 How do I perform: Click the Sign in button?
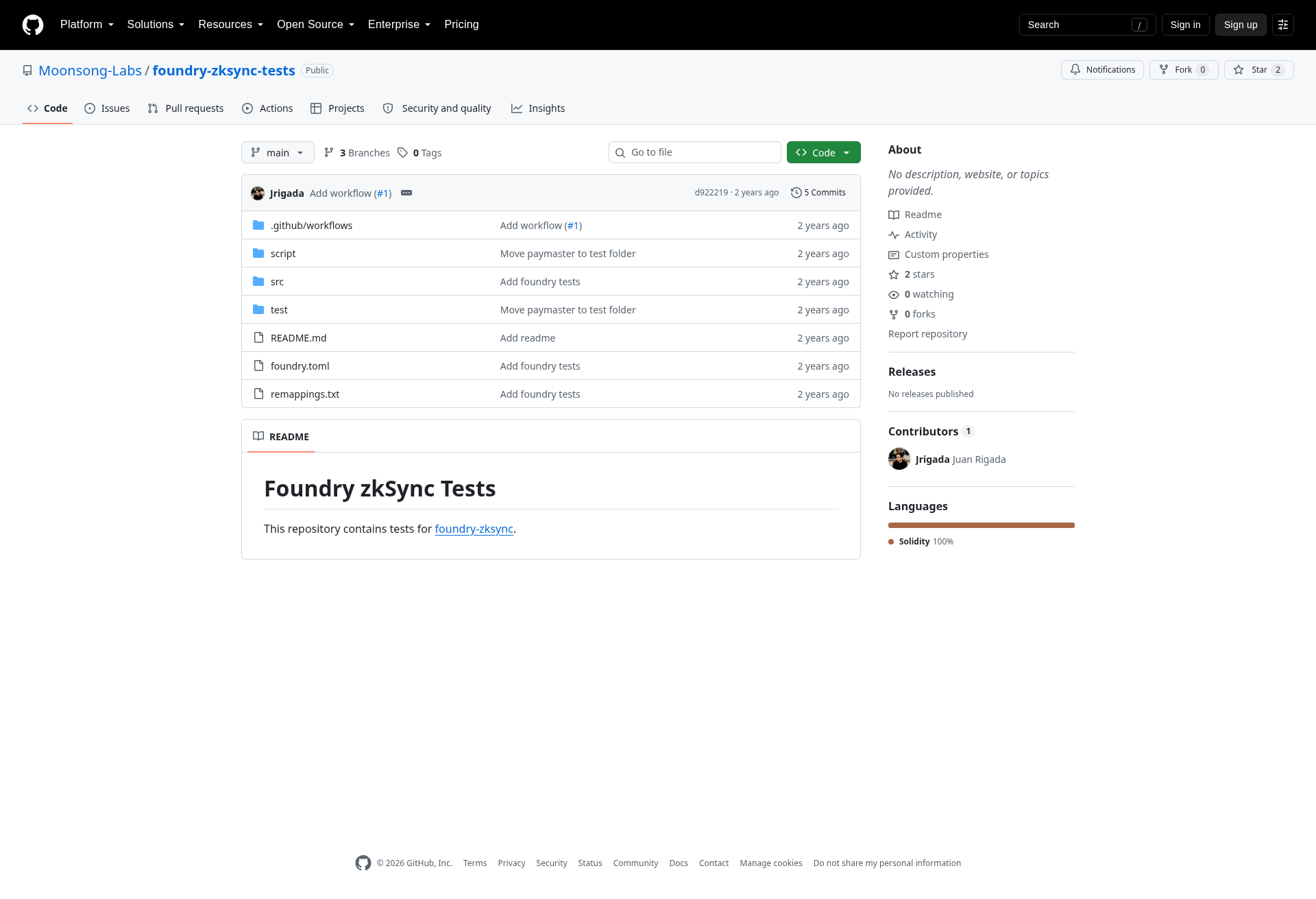(x=1185, y=25)
